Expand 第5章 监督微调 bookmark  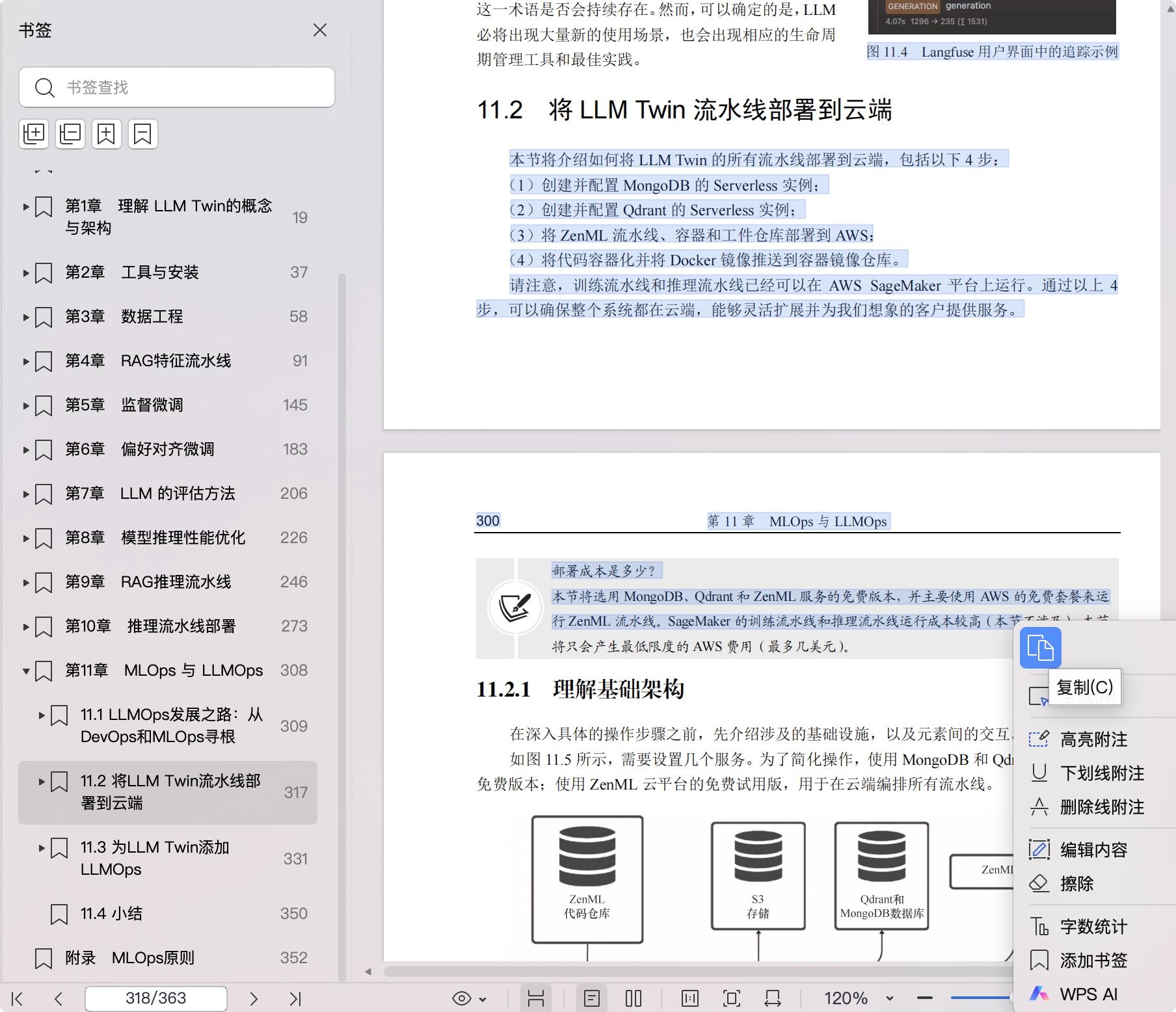[26, 405]
